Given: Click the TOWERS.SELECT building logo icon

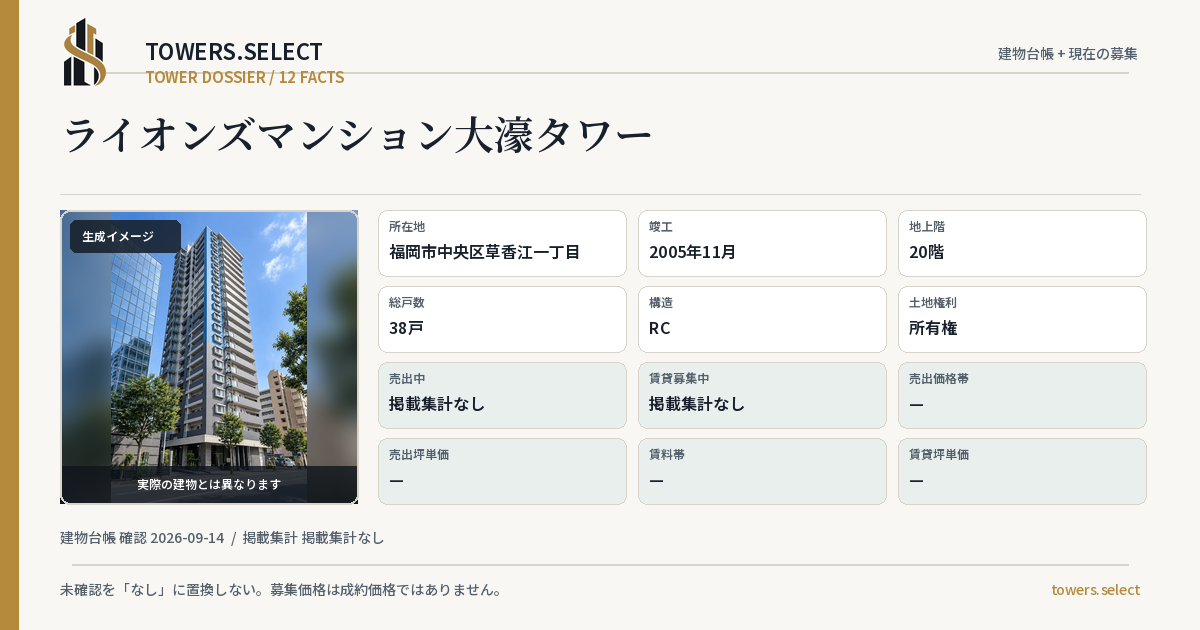Looking at the screenshot, I should coord(85,52).
